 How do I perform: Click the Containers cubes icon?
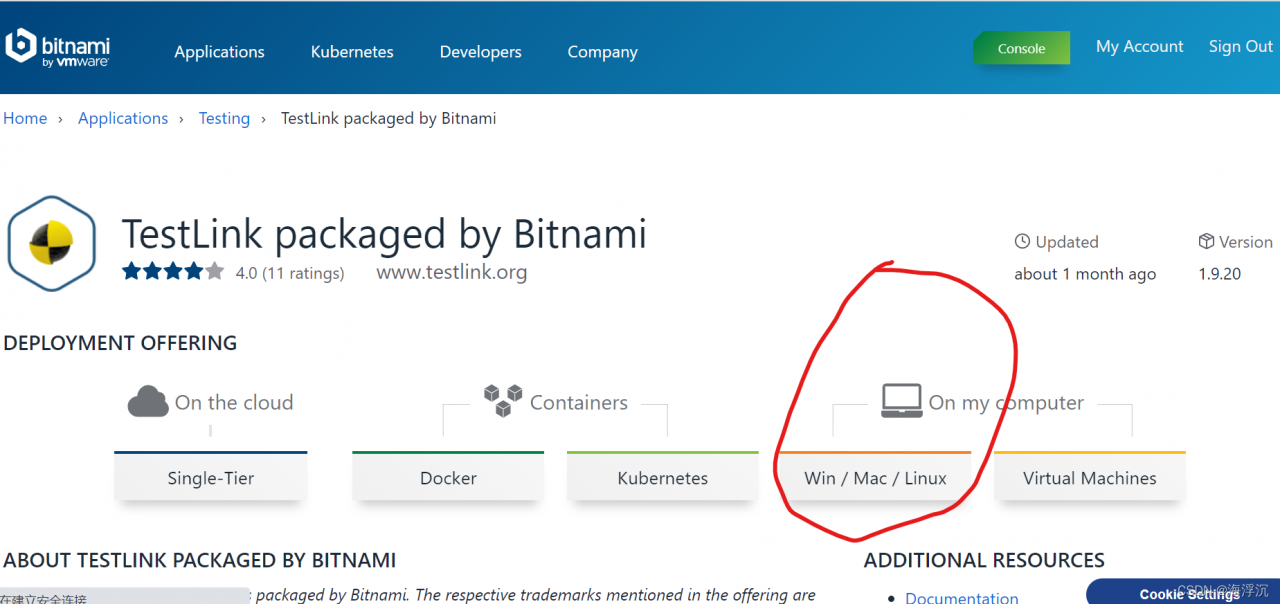503,400
